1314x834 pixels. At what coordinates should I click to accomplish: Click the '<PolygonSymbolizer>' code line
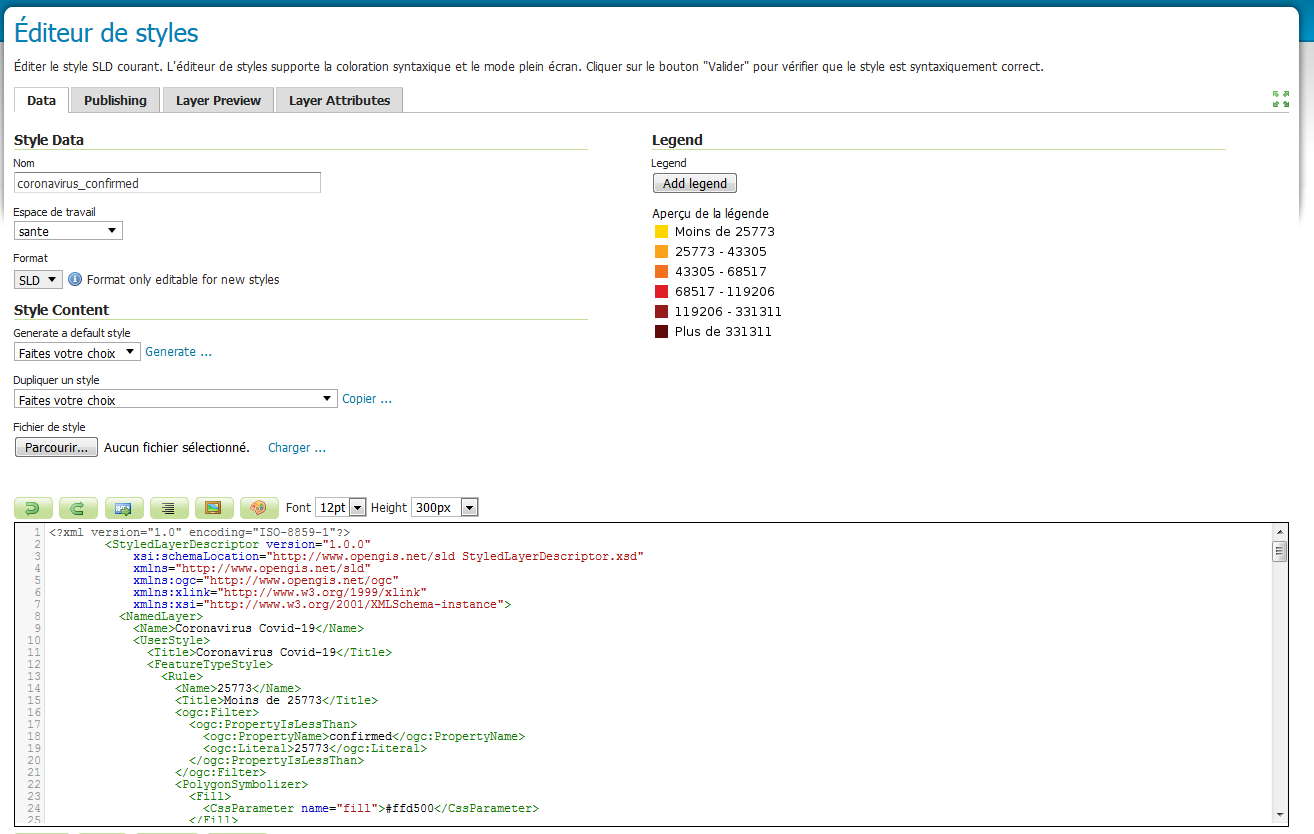tap(241, 784)
